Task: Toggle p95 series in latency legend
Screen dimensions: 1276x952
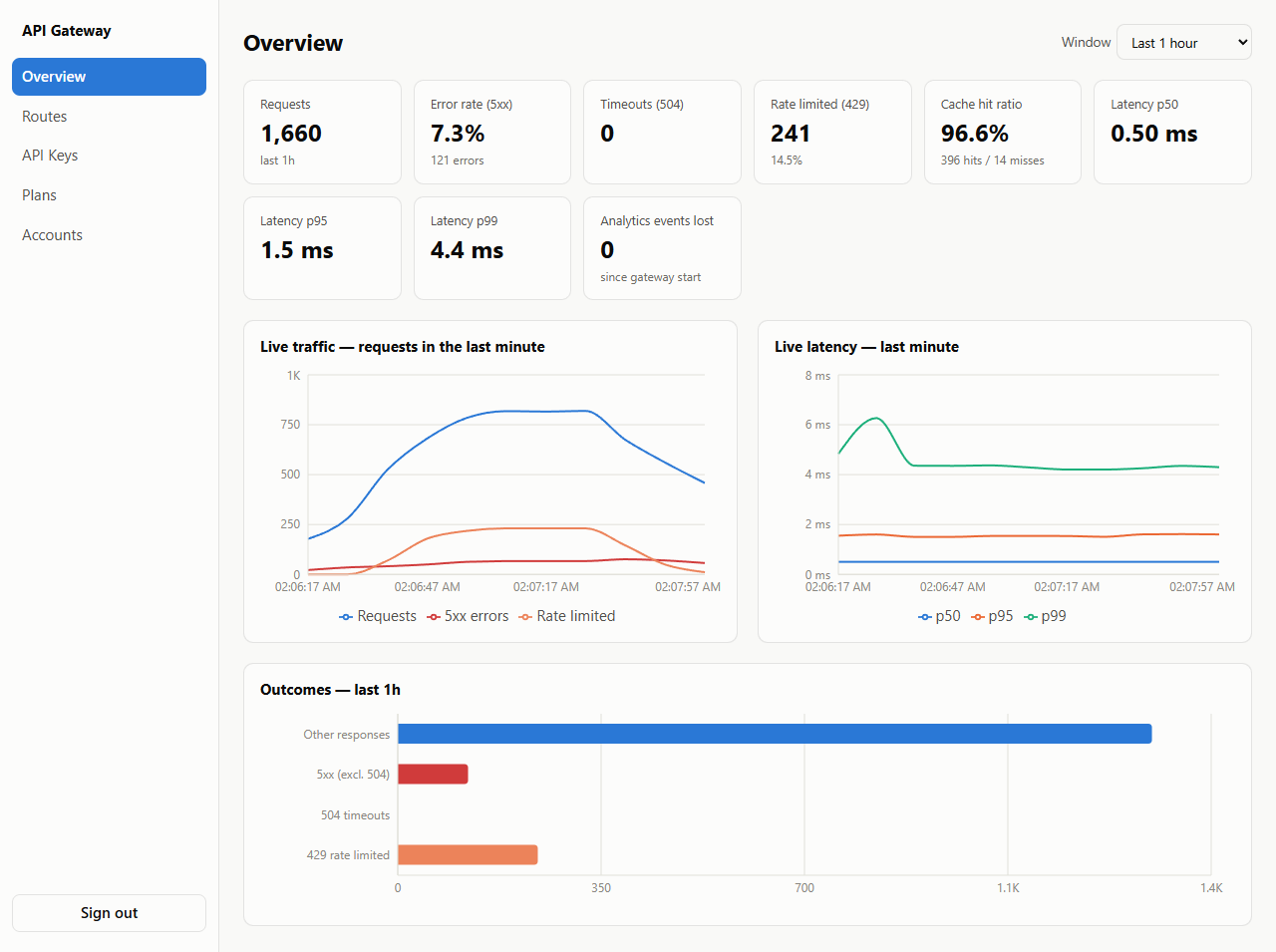Action: (x=992, y=616)
